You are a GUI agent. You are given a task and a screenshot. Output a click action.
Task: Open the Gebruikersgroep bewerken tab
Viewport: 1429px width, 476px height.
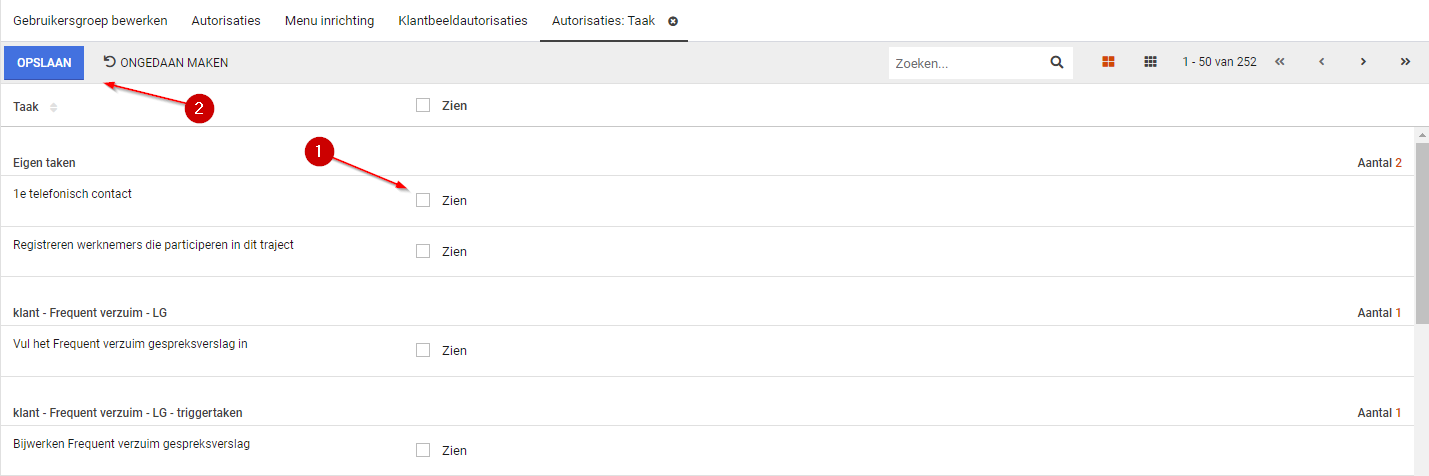90,21
